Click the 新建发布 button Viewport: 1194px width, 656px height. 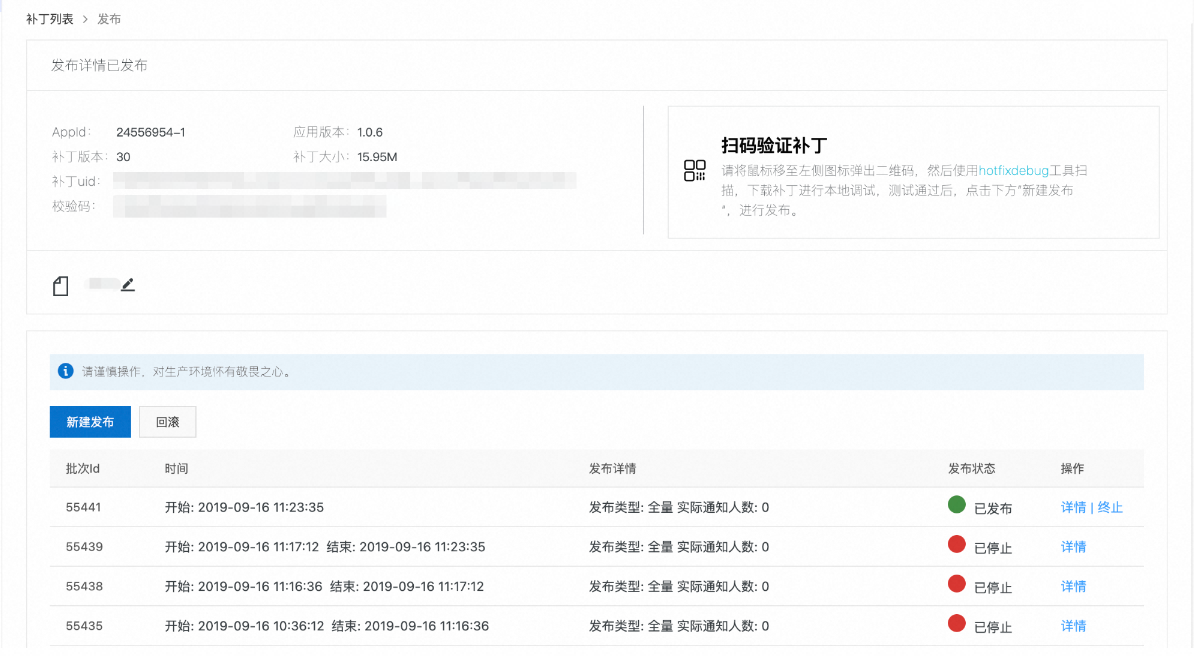(90, 422)
